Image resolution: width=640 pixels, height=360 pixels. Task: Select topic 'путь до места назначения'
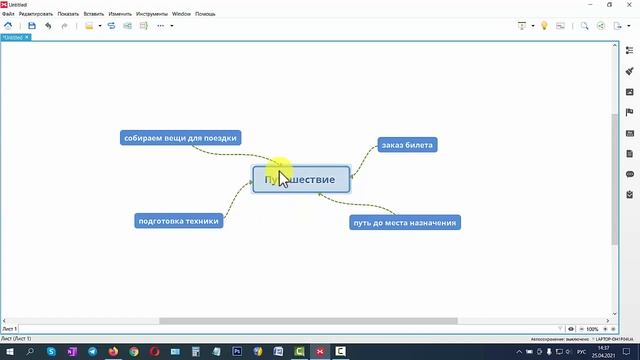(x=405, y=223)
